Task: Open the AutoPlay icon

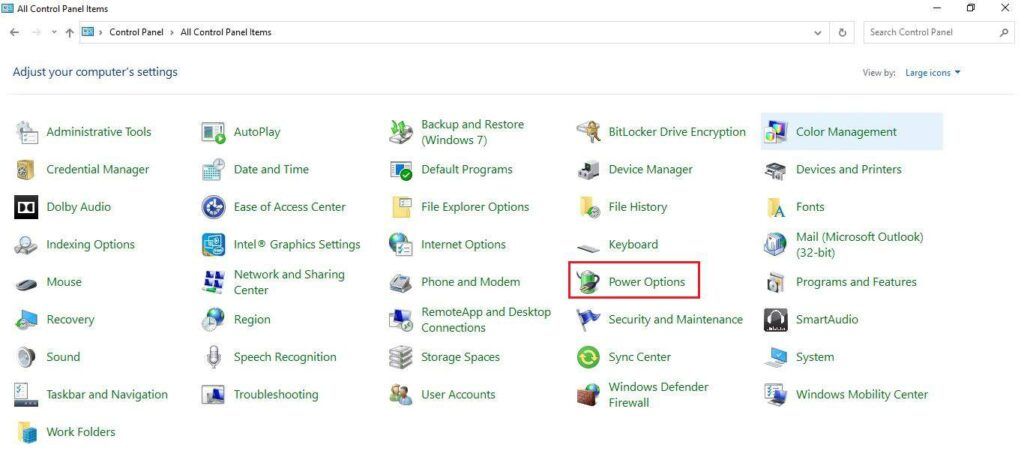Action: [x=213, y=132]
